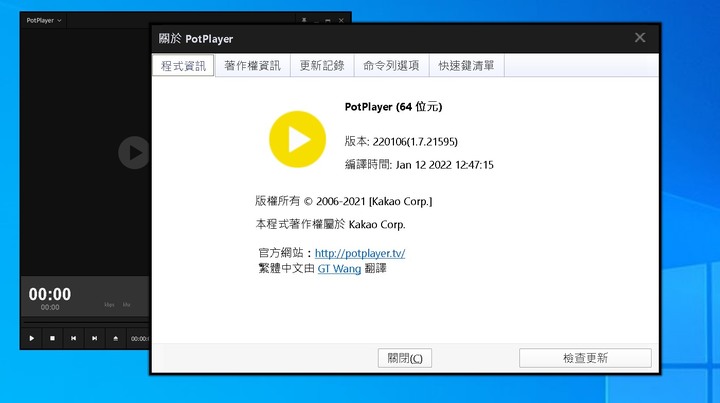This screenshot has width=720, height=403.
Task: Click the PotPlayer (64 位元) heading
Action: pyautogui.click(x=393, y=106)
